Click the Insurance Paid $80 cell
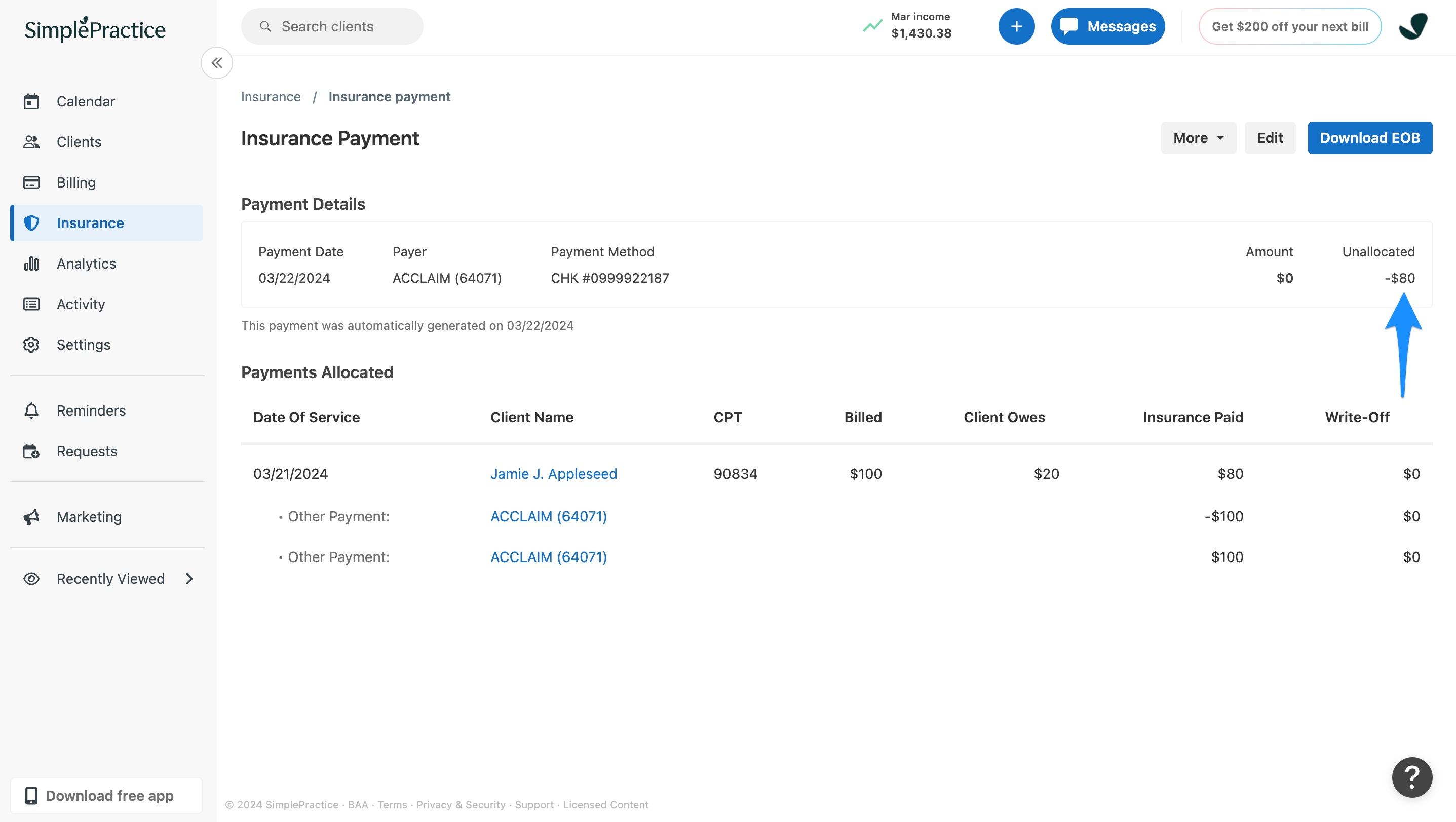Image resolution: width=1456 pixels, height=822 pixels. pos(1230,474)
